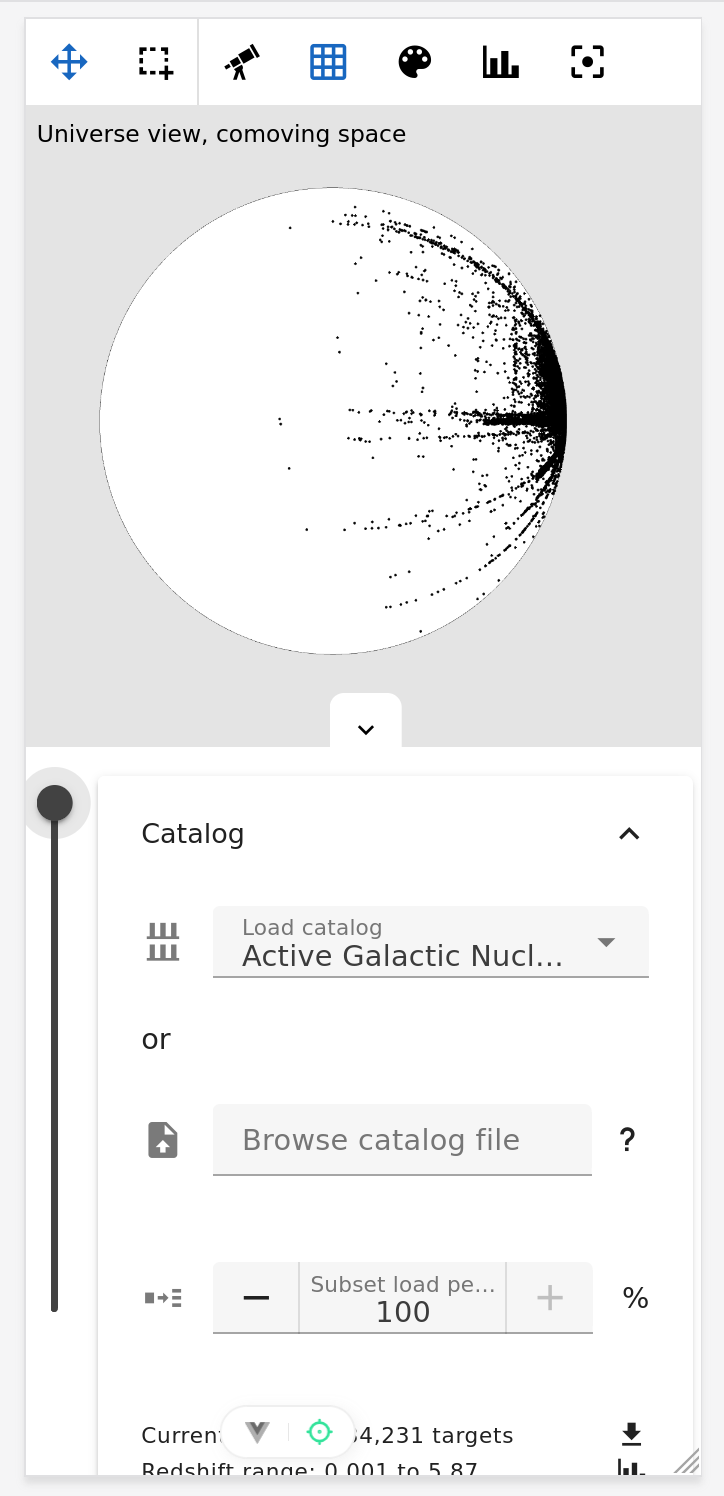Image resolution: width=724 pixels, height=1496 pixels.
Task: Click the green component inspector target icon
Action: coord(319,1432)
